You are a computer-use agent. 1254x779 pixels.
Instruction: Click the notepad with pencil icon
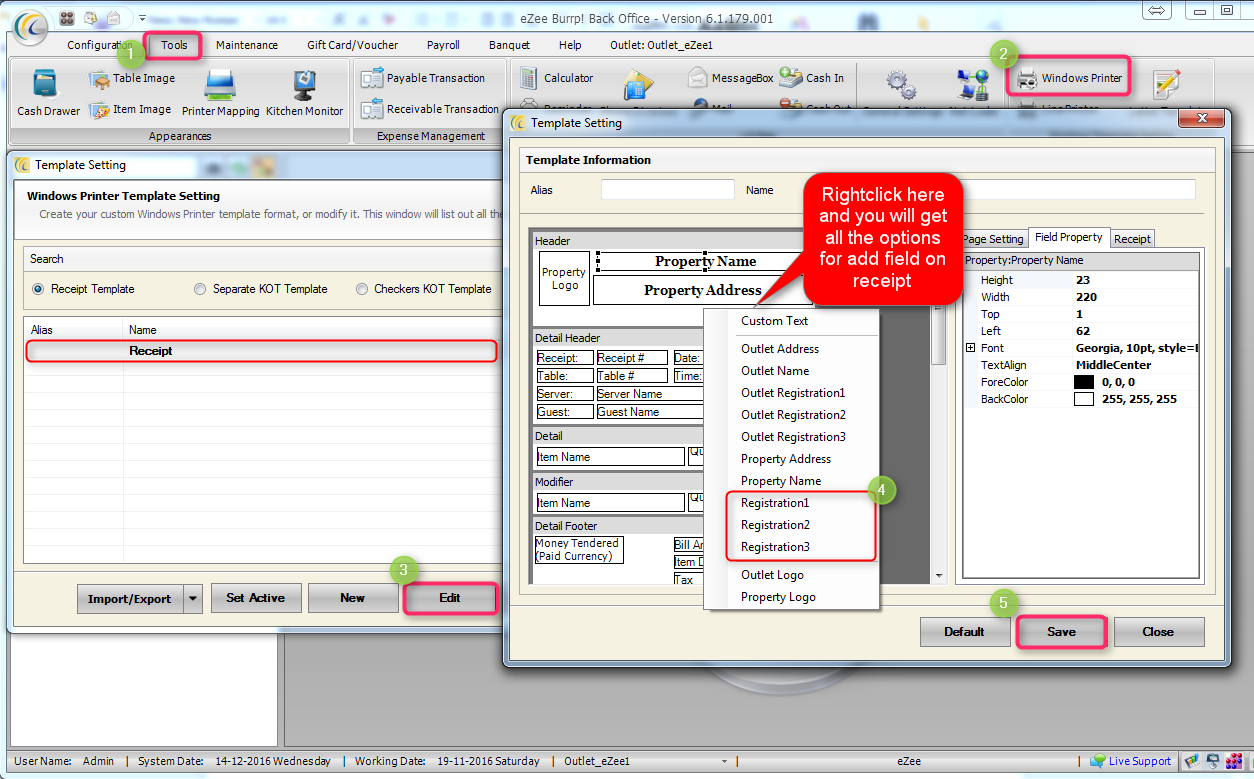point(1167,84)
